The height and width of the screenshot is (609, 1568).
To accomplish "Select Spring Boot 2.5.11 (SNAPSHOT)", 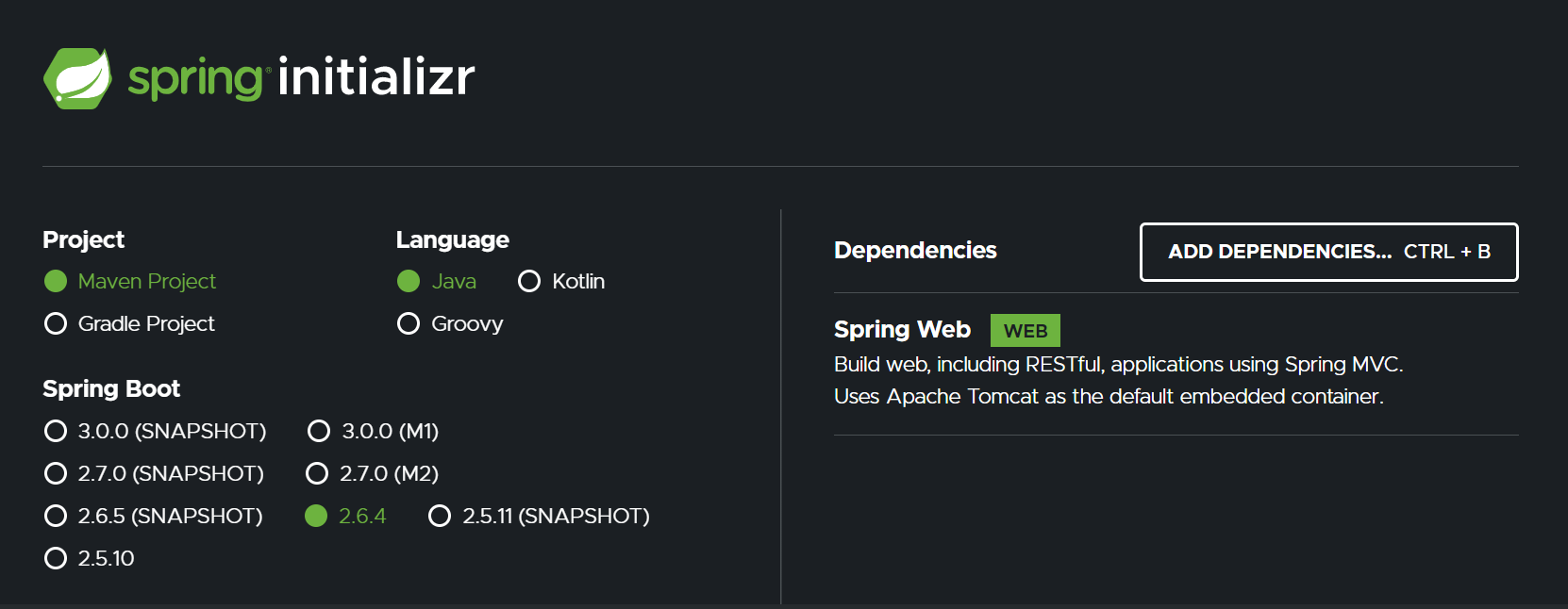I will (x=539, y=516).
